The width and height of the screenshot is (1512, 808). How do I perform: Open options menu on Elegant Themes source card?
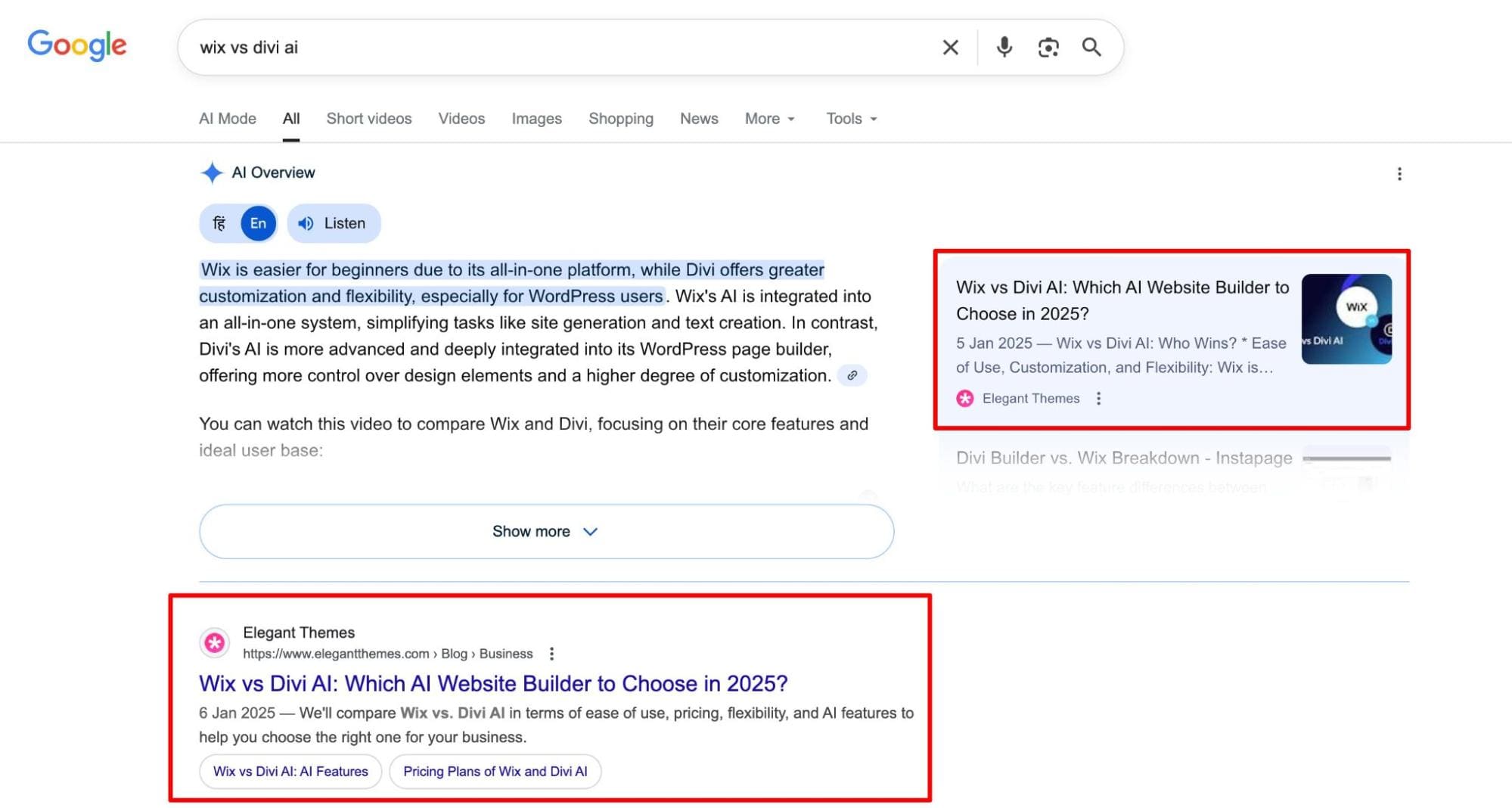click(x=1098, y=399)
